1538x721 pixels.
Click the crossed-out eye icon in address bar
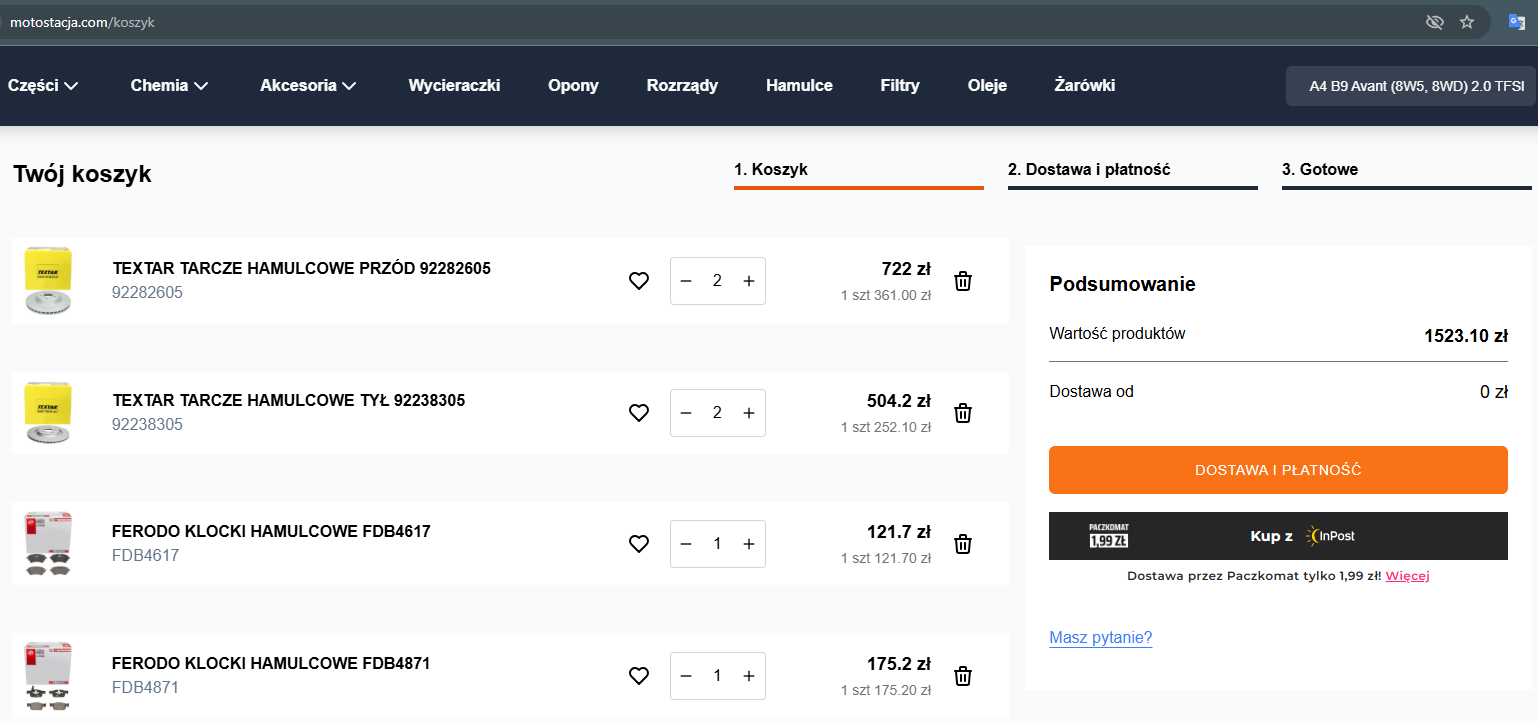click(x=1435, y=22)
